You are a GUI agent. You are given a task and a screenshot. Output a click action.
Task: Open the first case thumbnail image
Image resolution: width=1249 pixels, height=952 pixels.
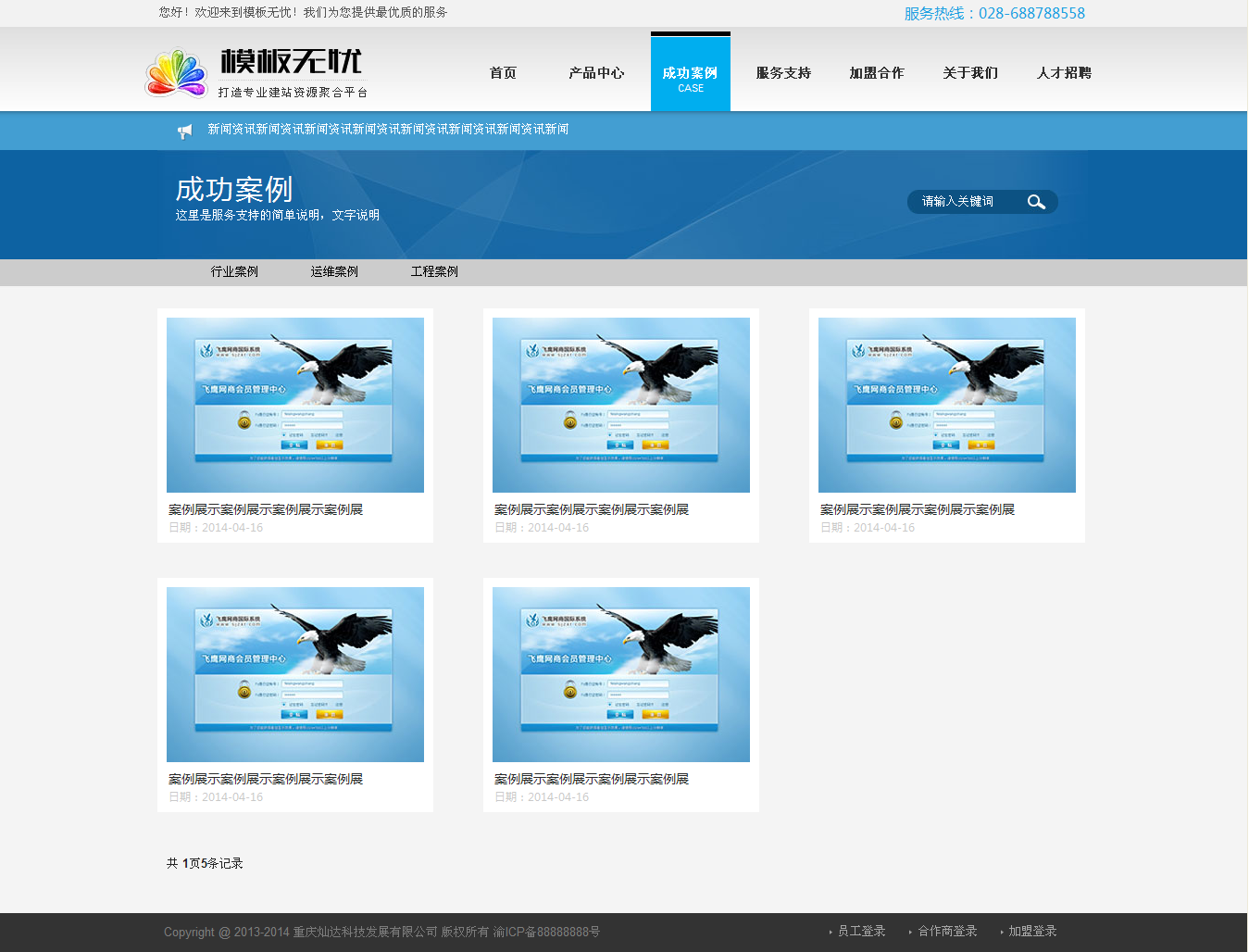[x=295, y=405]
